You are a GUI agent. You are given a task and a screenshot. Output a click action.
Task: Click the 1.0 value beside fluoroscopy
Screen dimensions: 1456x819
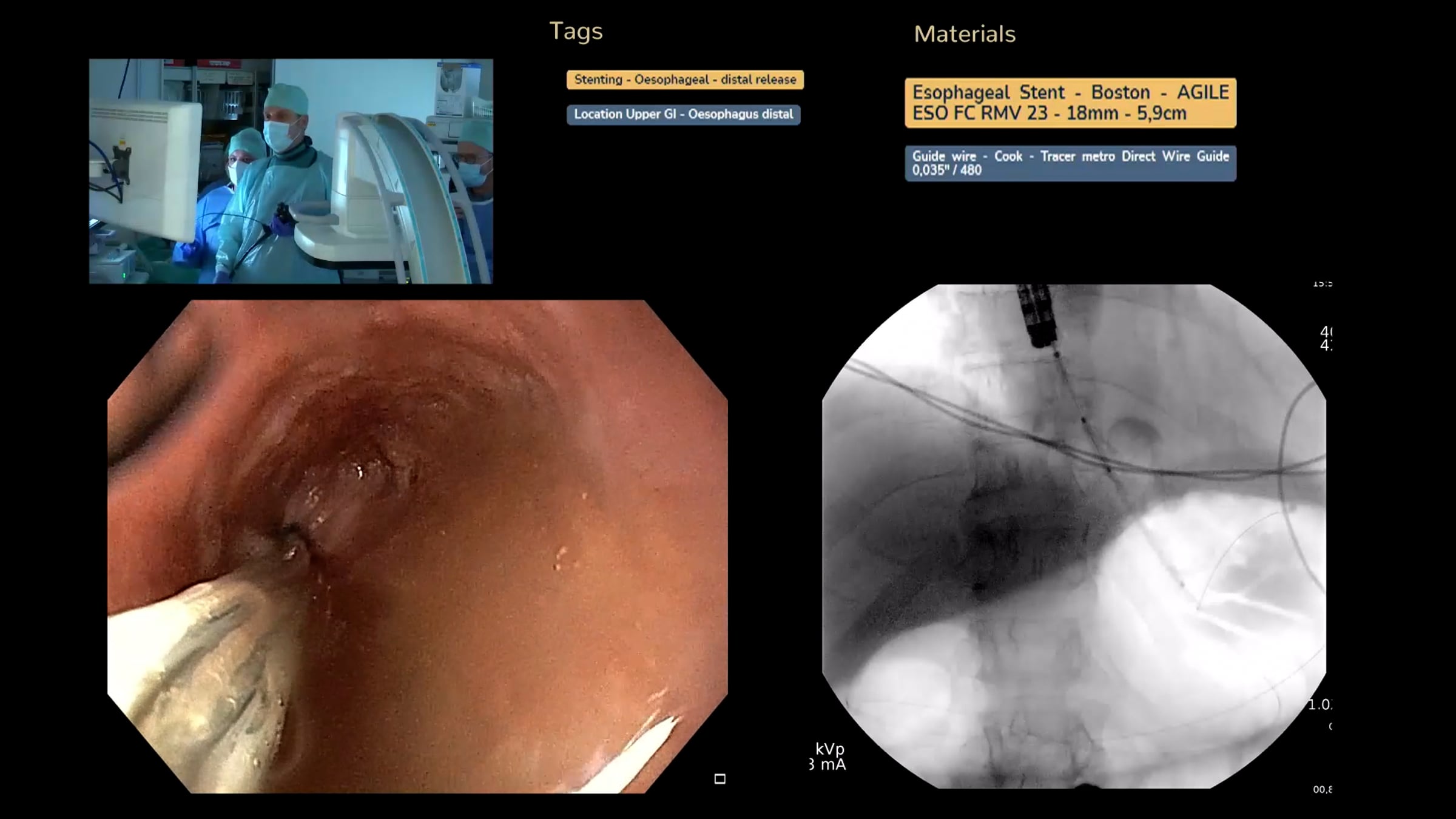1319,704
